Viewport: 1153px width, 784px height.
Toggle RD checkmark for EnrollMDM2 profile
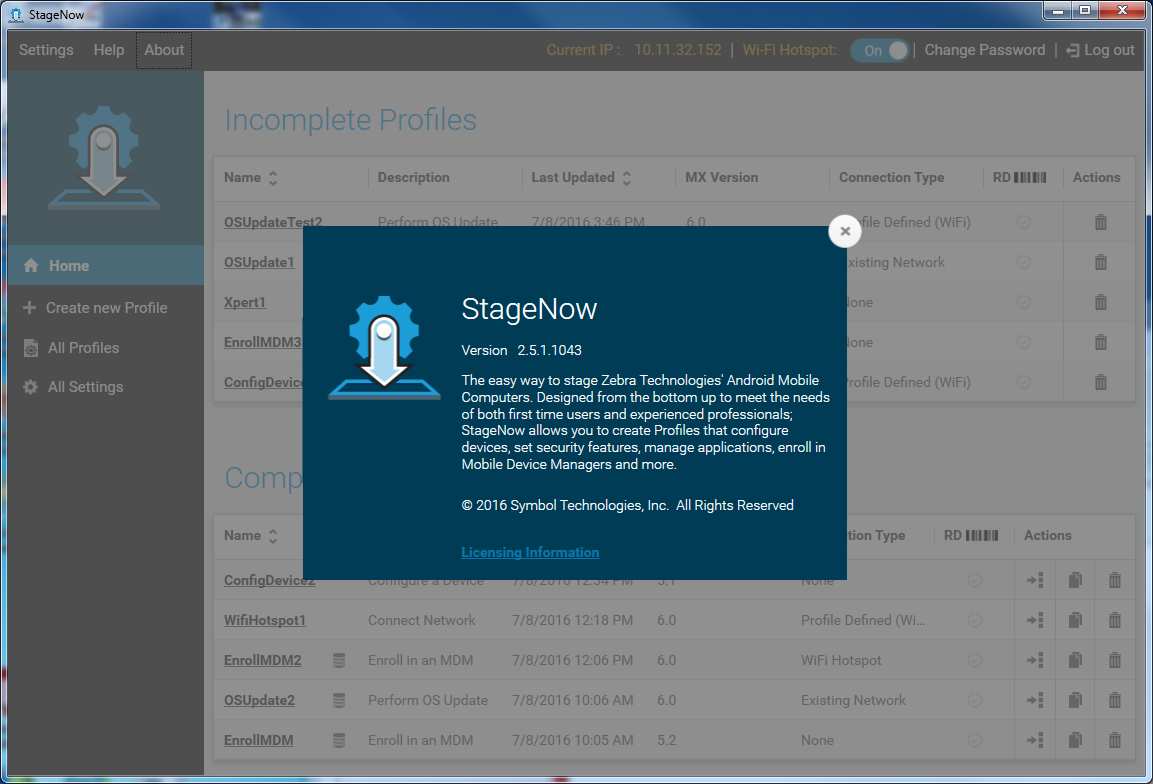(975, 660)
